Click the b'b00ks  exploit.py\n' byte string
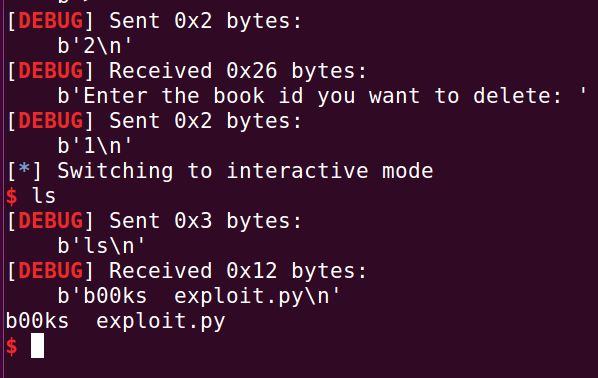 pos(199,296)
